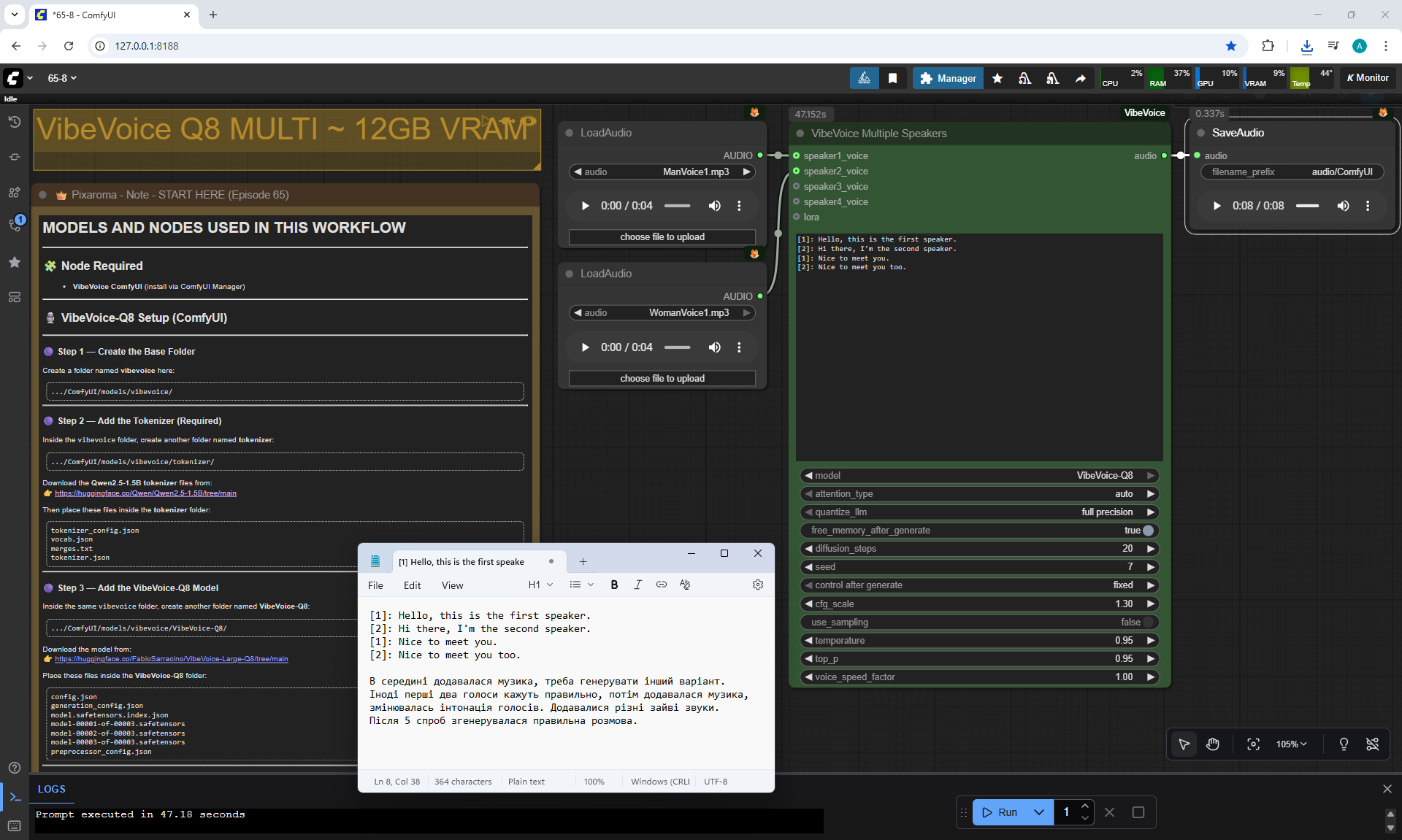1402x840 pixels.
Task: Toggle link visibility icon on canvas toolbar
Action: [1373, 744]
